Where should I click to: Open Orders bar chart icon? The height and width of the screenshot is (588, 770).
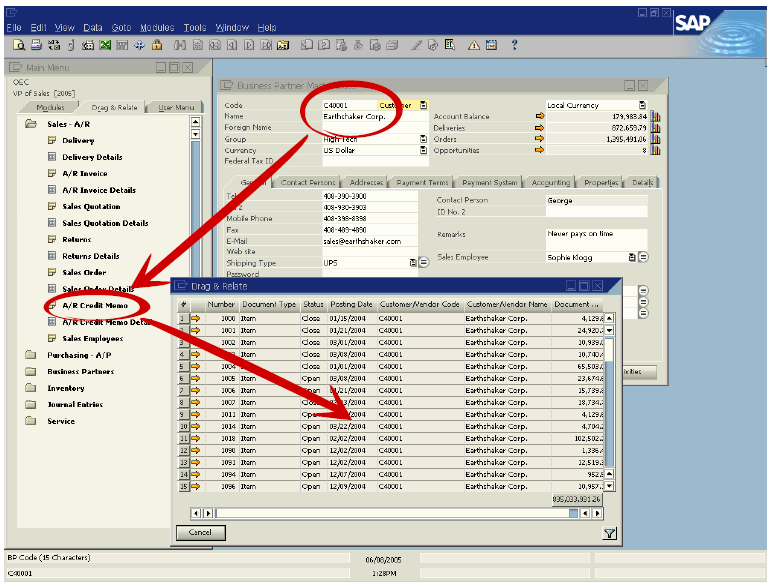point(656,139)
